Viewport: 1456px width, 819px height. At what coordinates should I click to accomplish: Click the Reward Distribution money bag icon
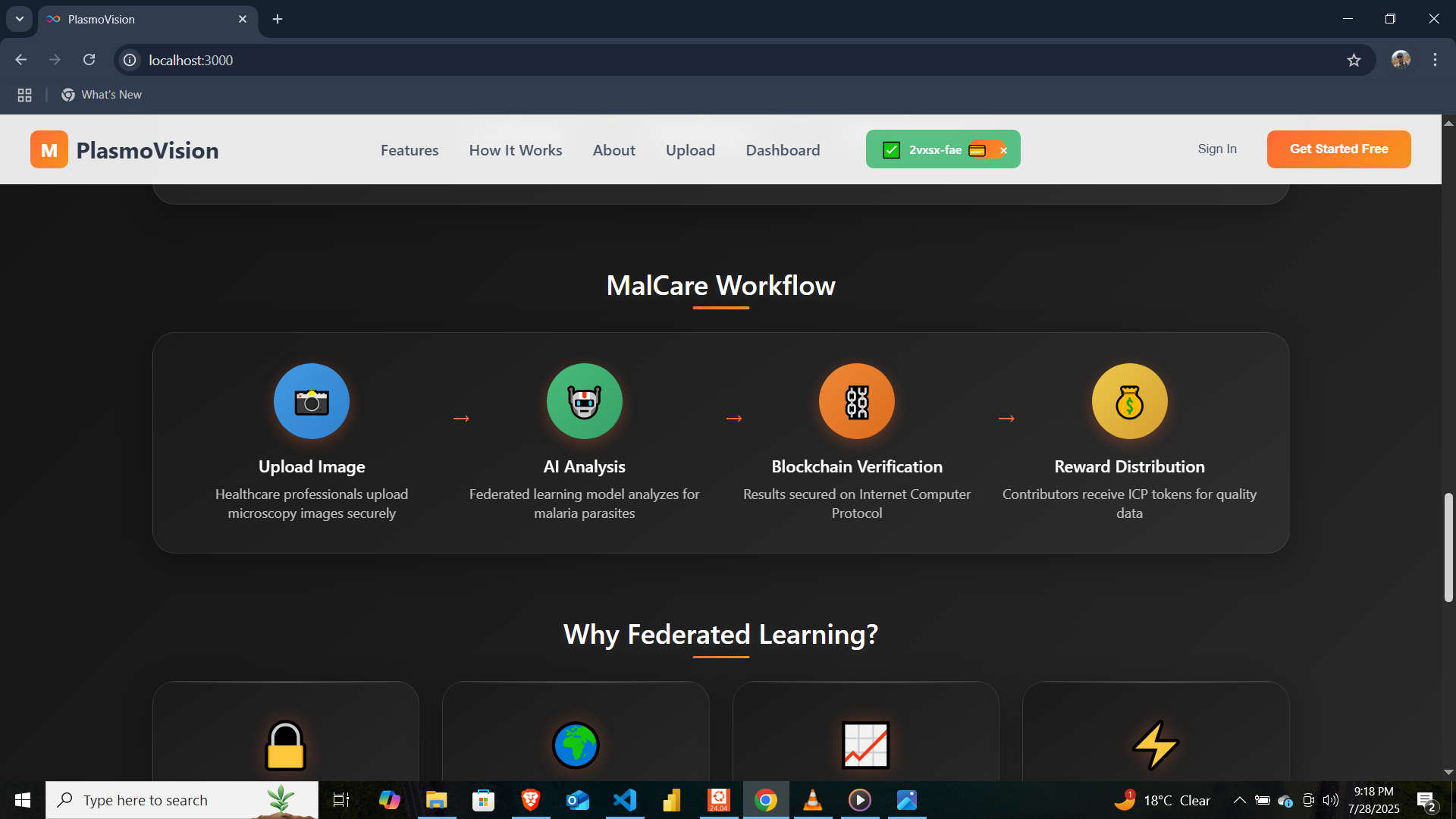[1129, 401]
